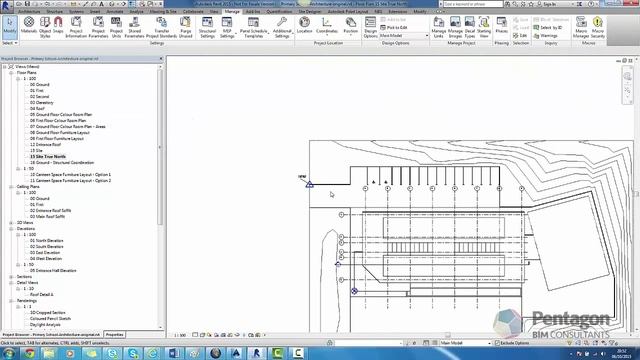
Task: Open Chrome from the taskbar
Action: (x=29, y=353)
